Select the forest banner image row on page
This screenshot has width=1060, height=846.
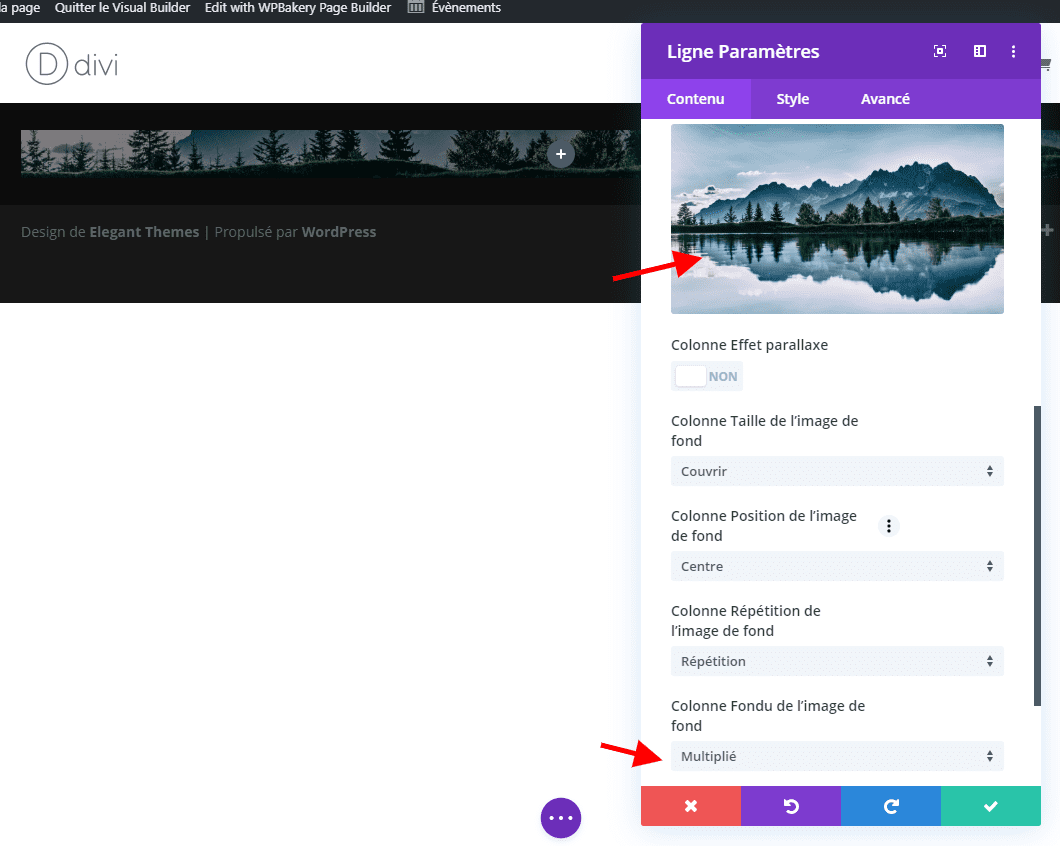point(331,154)
